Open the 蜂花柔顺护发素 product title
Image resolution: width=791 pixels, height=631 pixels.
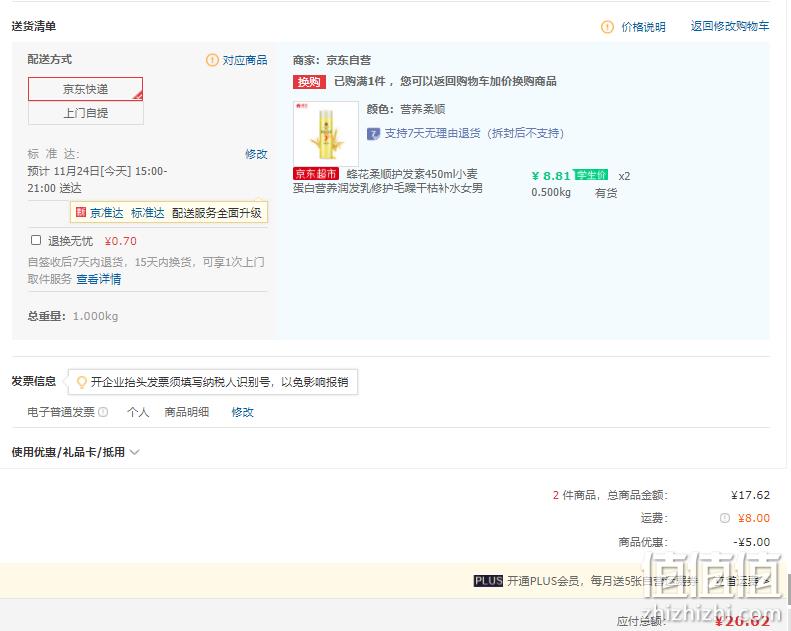(x=388, y=181)
